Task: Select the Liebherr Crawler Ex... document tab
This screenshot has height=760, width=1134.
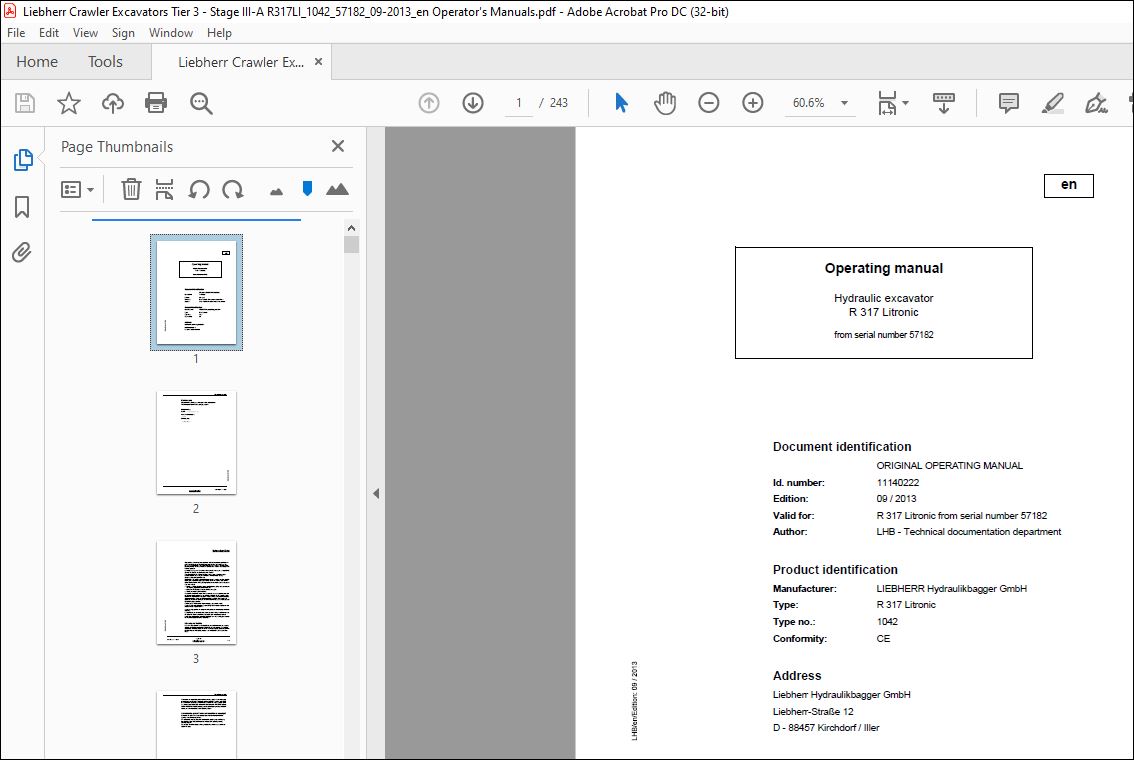Action: (241, 62)
